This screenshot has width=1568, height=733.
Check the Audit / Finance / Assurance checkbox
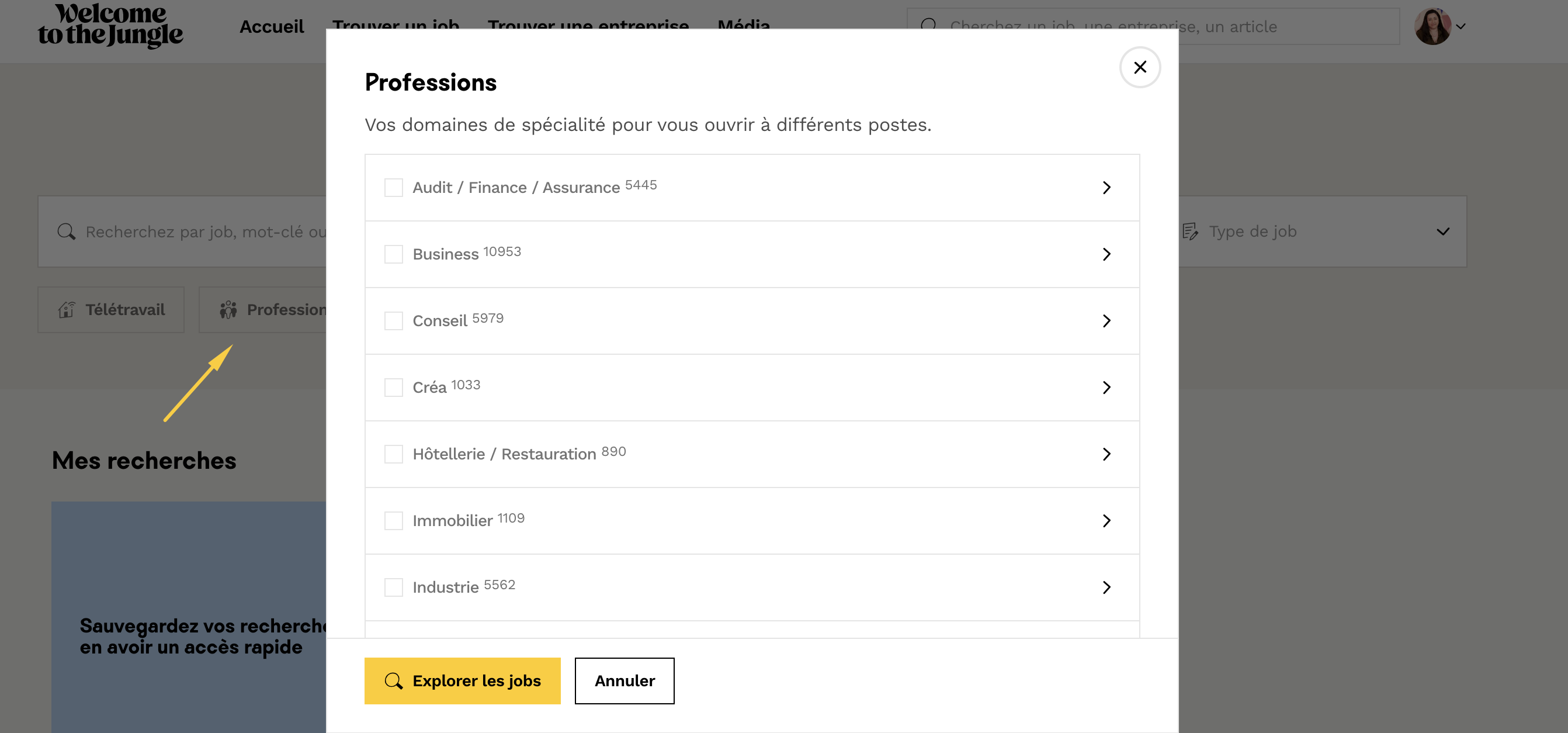tap(394, 188)
